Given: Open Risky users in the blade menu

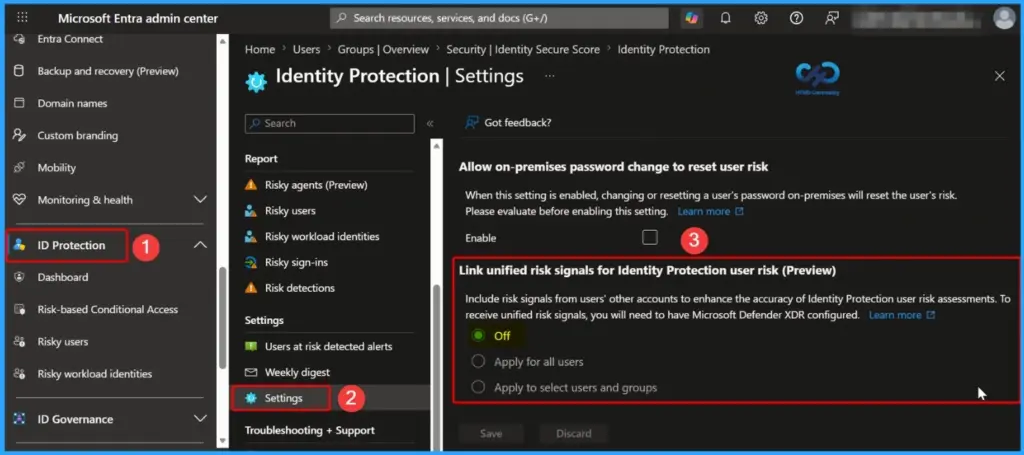Looking at the screenshot, I should click(x=290, y=211).
